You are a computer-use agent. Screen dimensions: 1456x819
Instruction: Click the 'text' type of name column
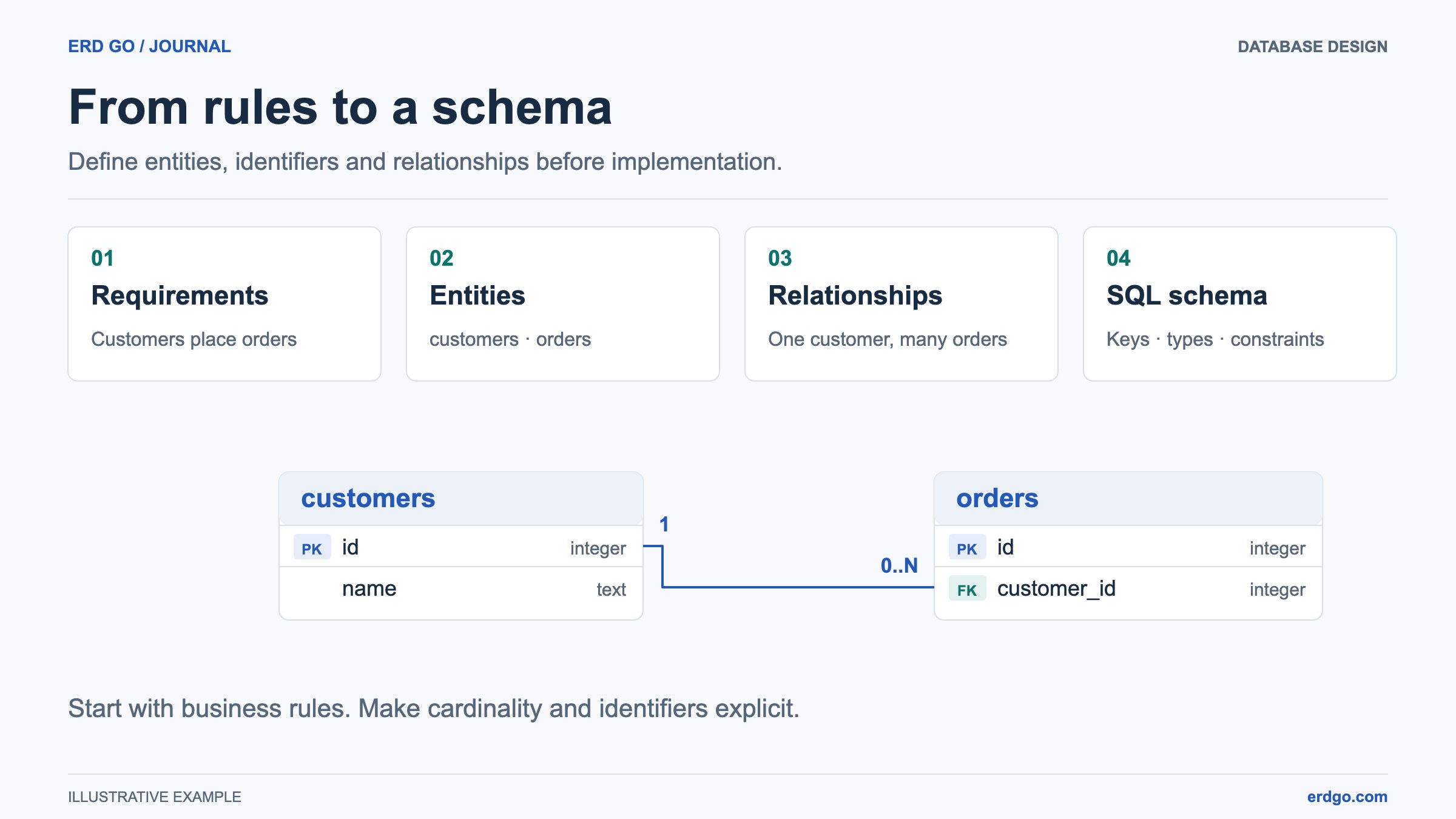(x=611, y=590)
